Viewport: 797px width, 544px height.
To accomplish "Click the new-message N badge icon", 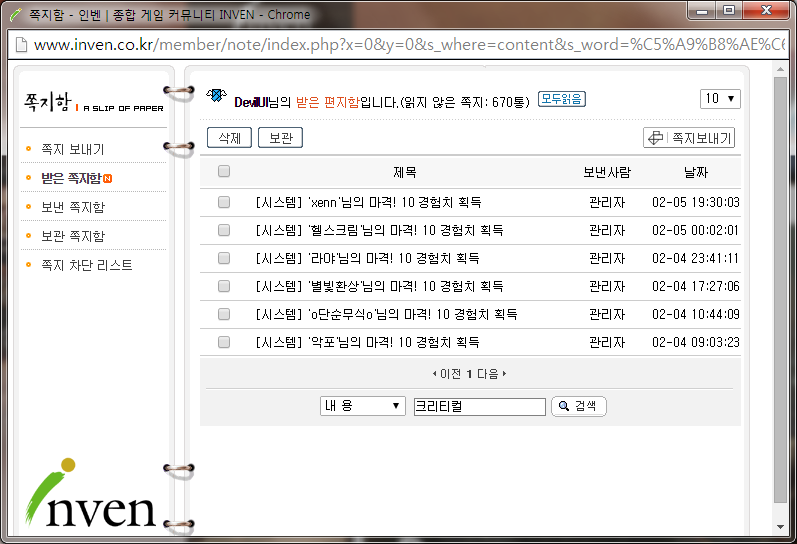I will point(108,179).
